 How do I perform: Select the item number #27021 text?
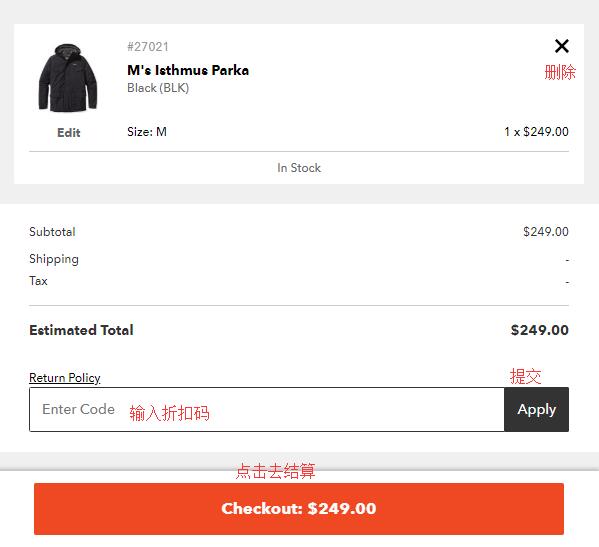pyautogui.click(x=148, y=47)
